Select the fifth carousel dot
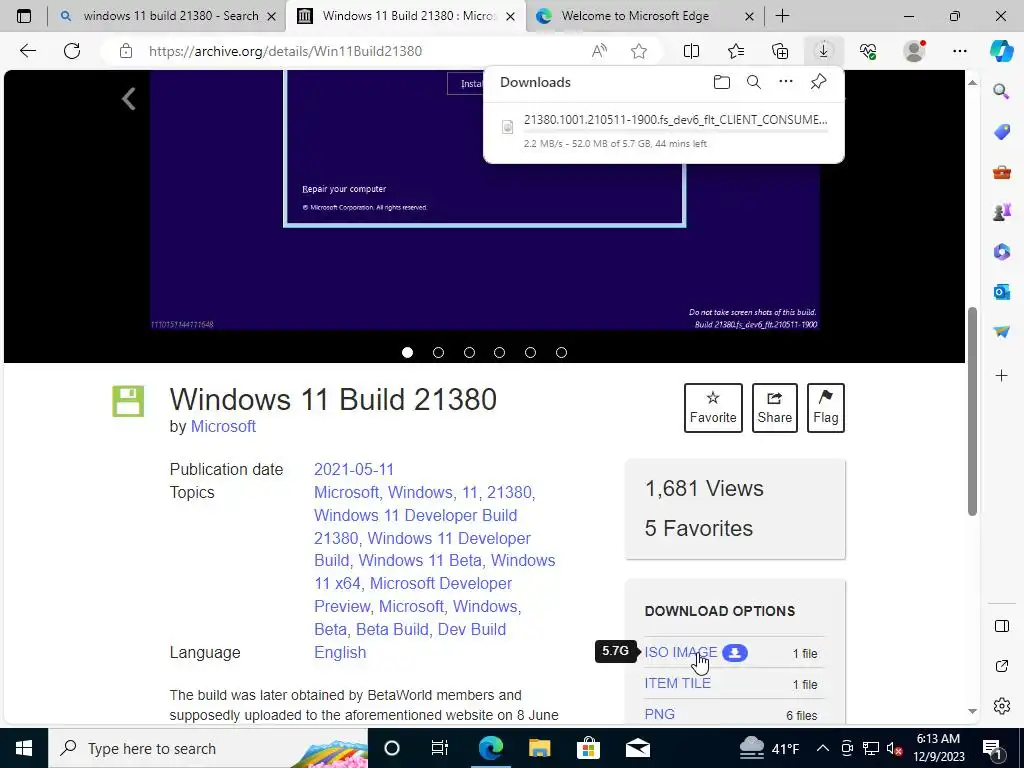1024x768 pixels. click(530, 353)
